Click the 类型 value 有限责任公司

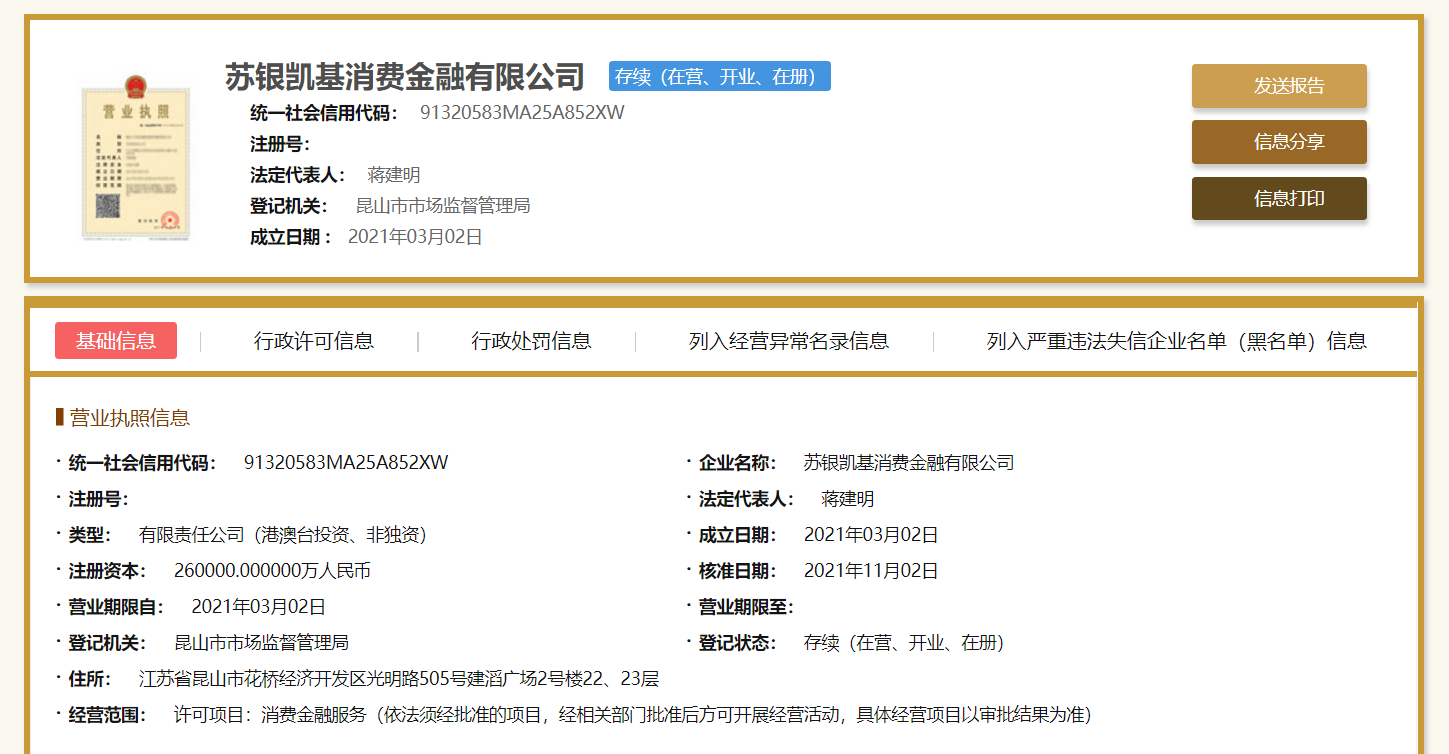pos(283,535)
